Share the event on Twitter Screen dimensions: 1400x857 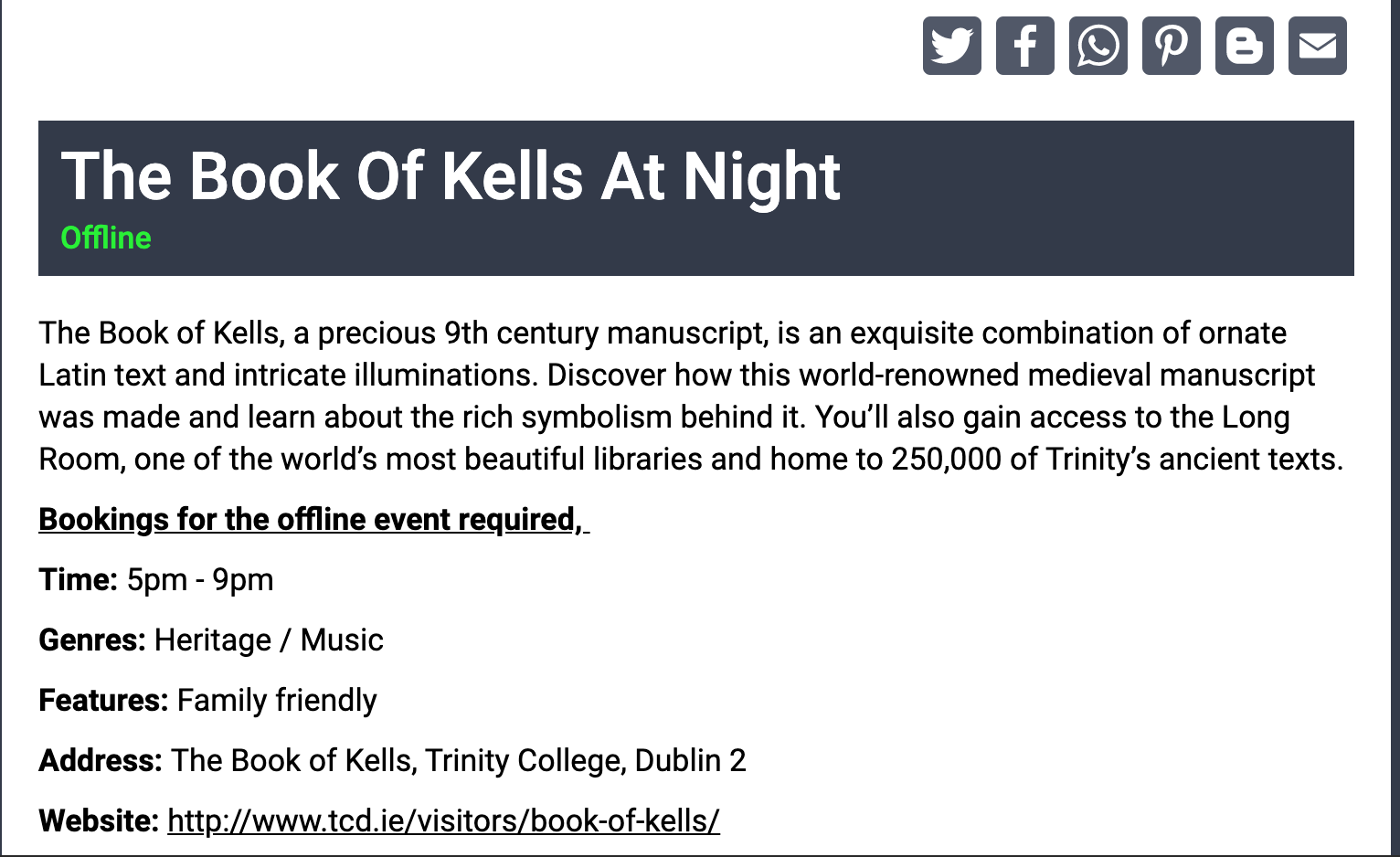click(952, 46)
